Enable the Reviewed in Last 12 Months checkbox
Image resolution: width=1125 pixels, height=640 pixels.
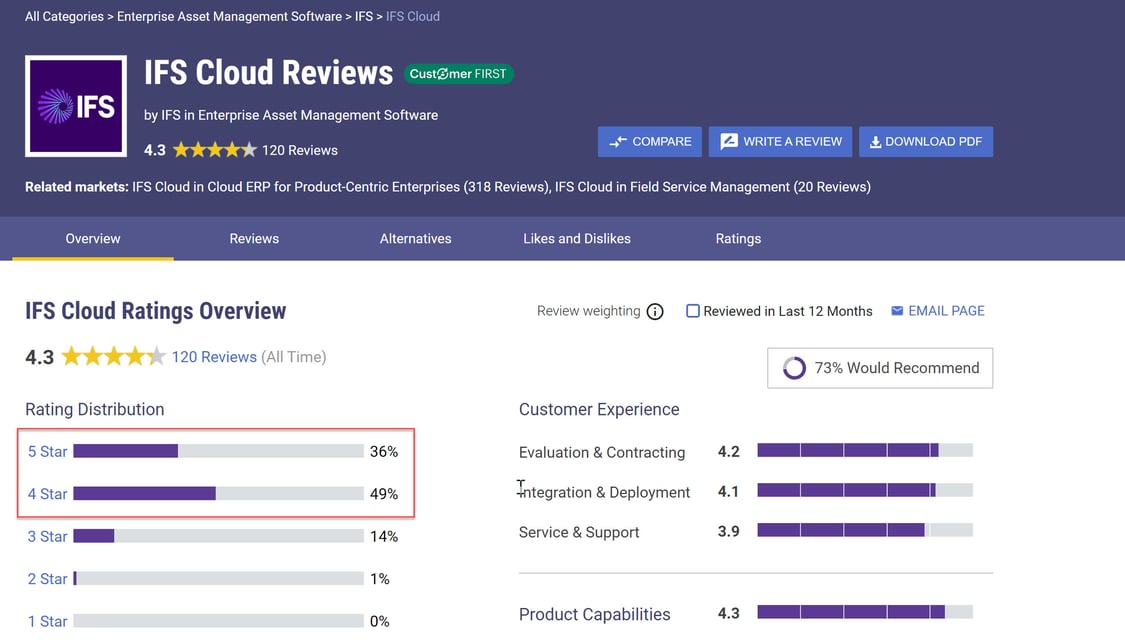point(692,311)
